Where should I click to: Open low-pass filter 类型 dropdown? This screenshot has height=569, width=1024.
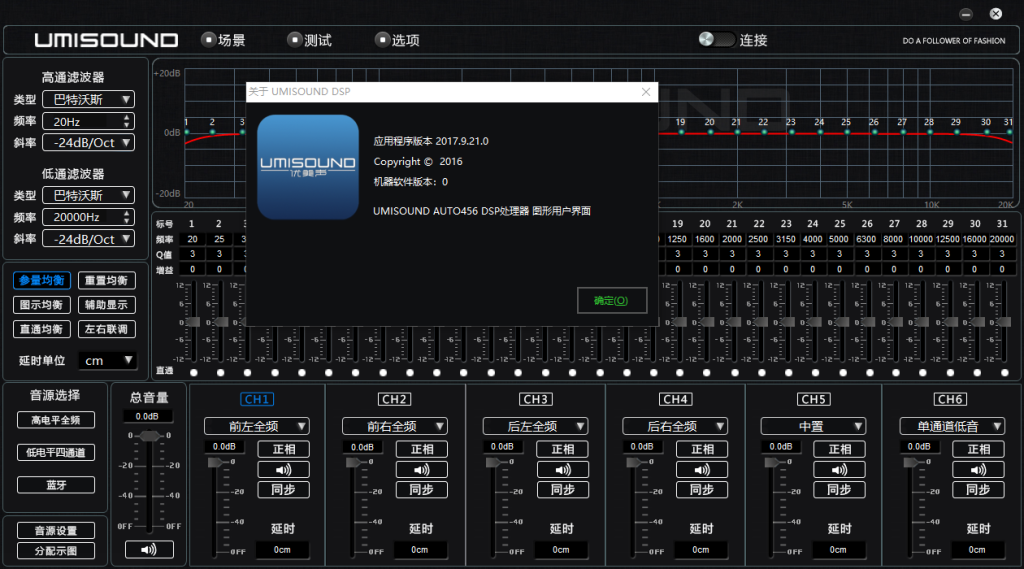88,195
